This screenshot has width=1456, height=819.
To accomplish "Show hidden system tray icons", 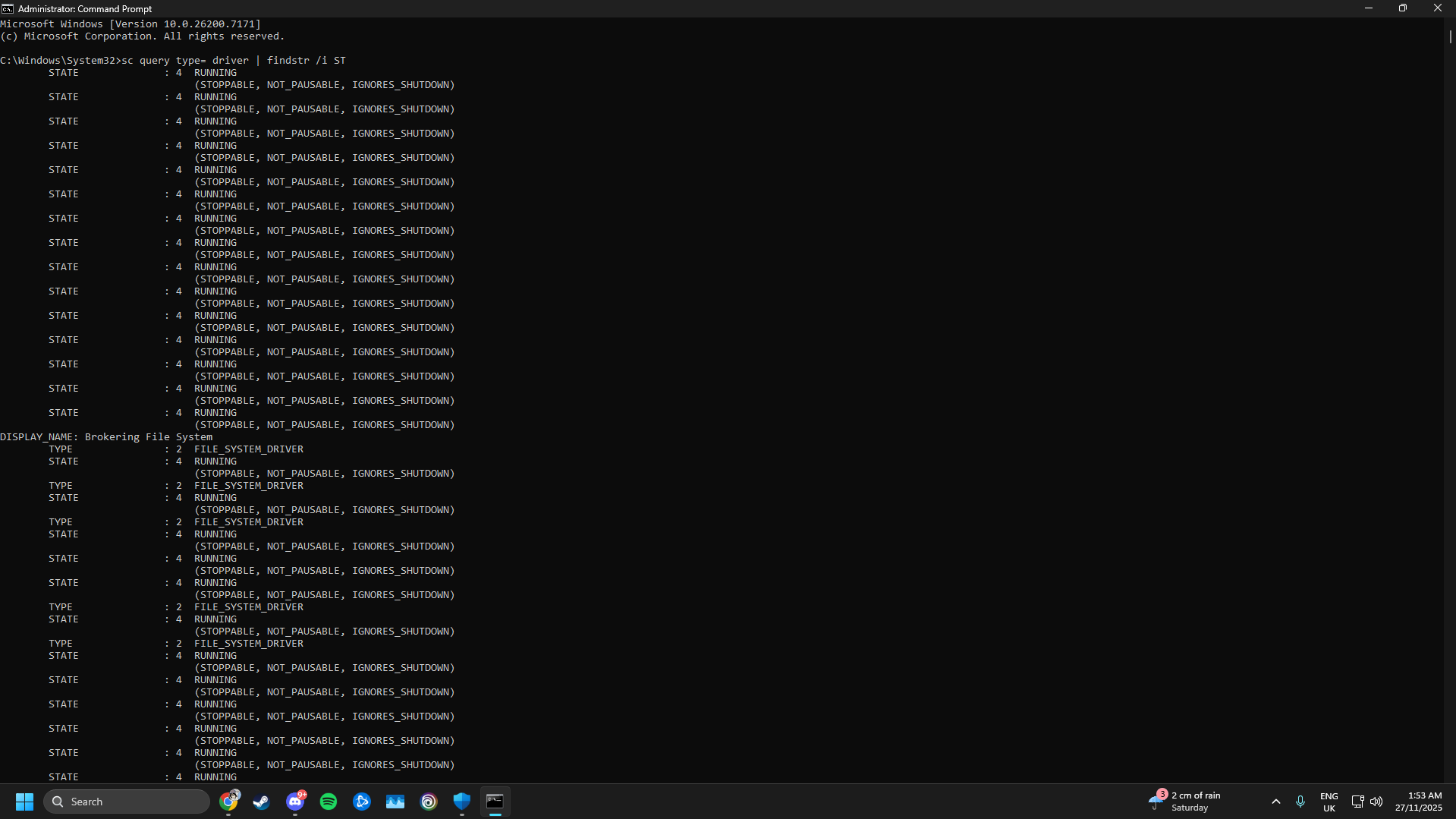I will (1276, 802).
